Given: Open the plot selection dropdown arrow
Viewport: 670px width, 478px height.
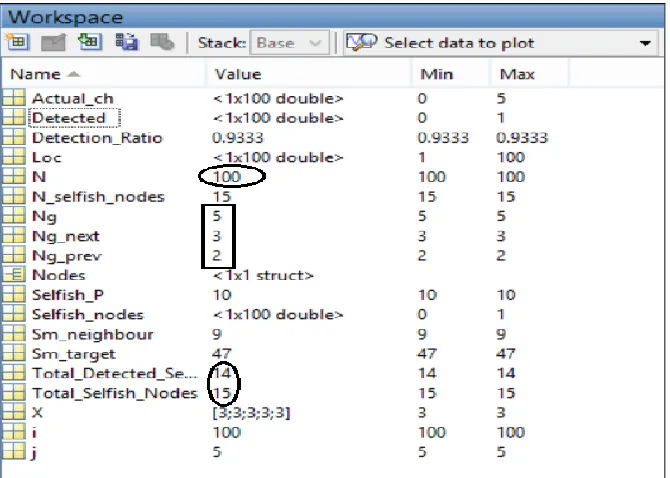Looking at the screenshot, I should click(x=645, y=43).
